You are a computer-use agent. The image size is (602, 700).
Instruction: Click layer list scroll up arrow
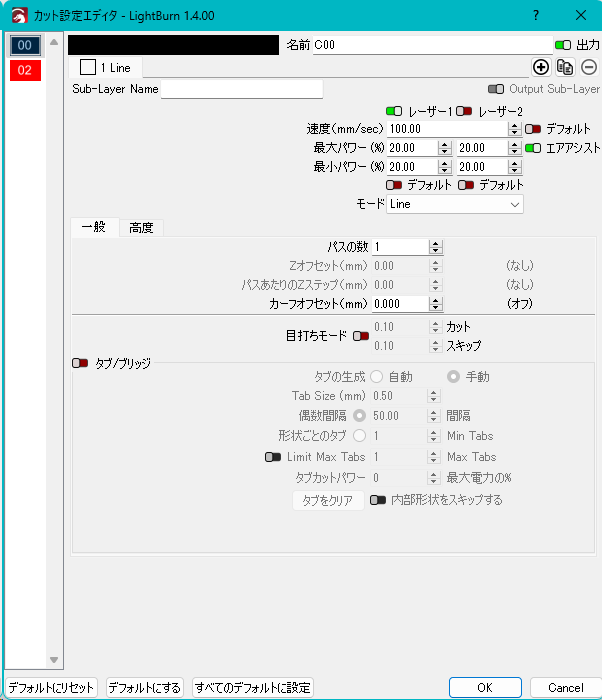(54, 42)
